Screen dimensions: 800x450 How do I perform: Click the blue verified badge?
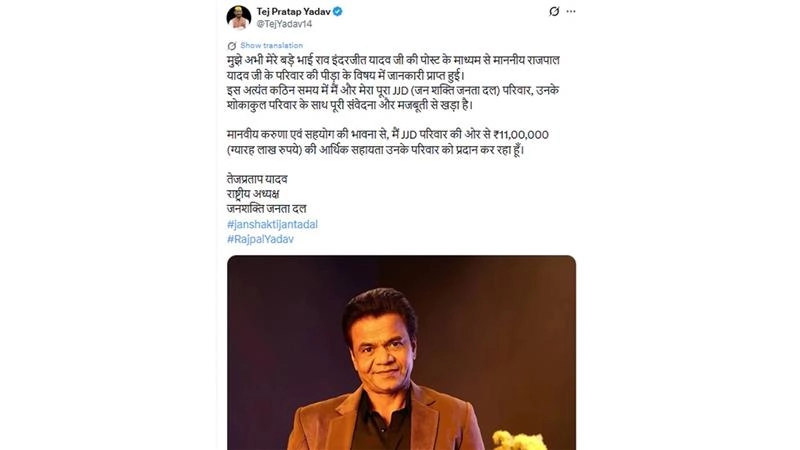338,12
